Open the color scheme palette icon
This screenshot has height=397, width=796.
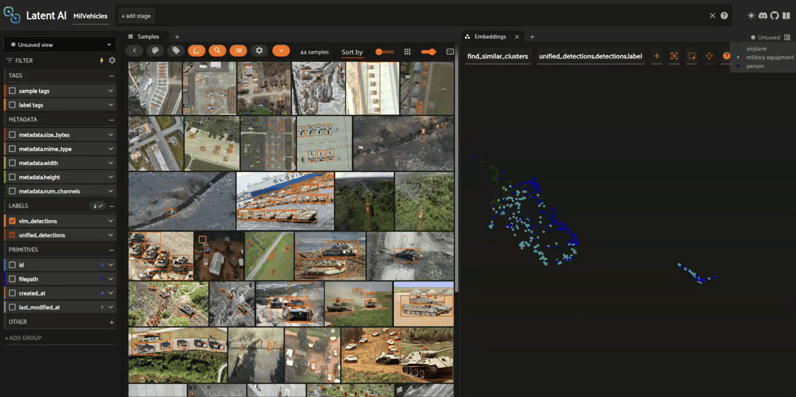click(x=155, y=51)
